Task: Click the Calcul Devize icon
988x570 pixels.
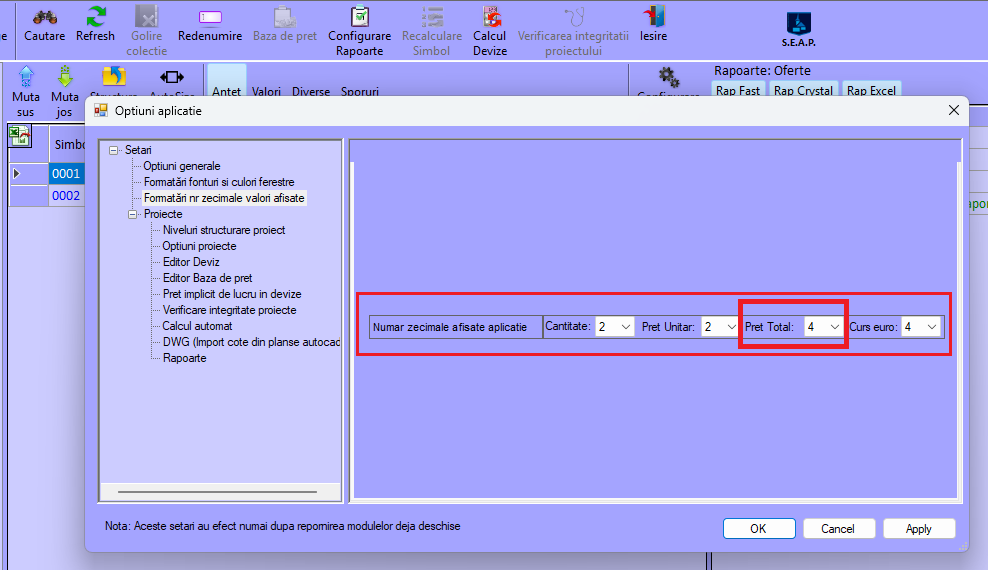Action: [x=490, y=17]
